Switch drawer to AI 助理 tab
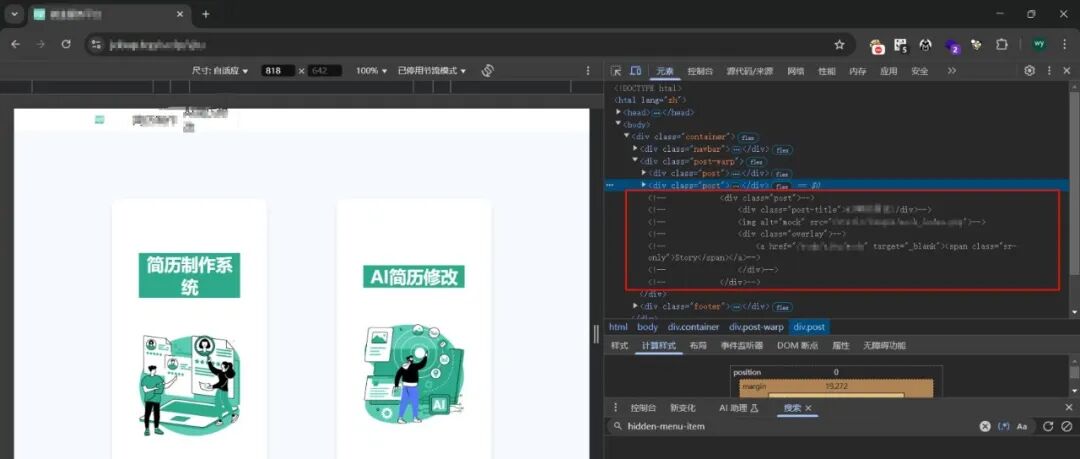The height and width of the screenshot is (459, 1080). [738, 408]
